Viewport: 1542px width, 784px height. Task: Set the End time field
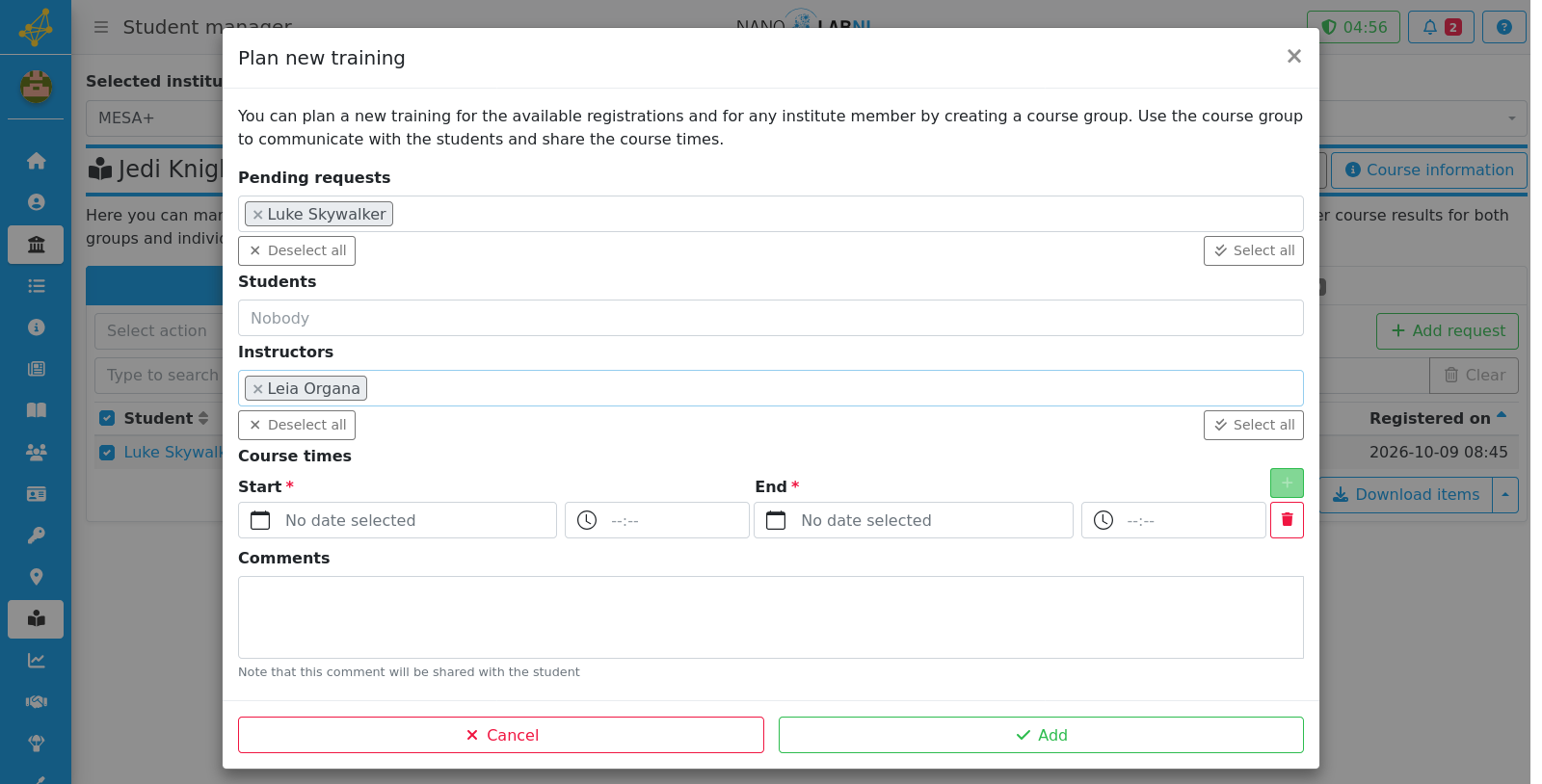[x=1173, y=520]
